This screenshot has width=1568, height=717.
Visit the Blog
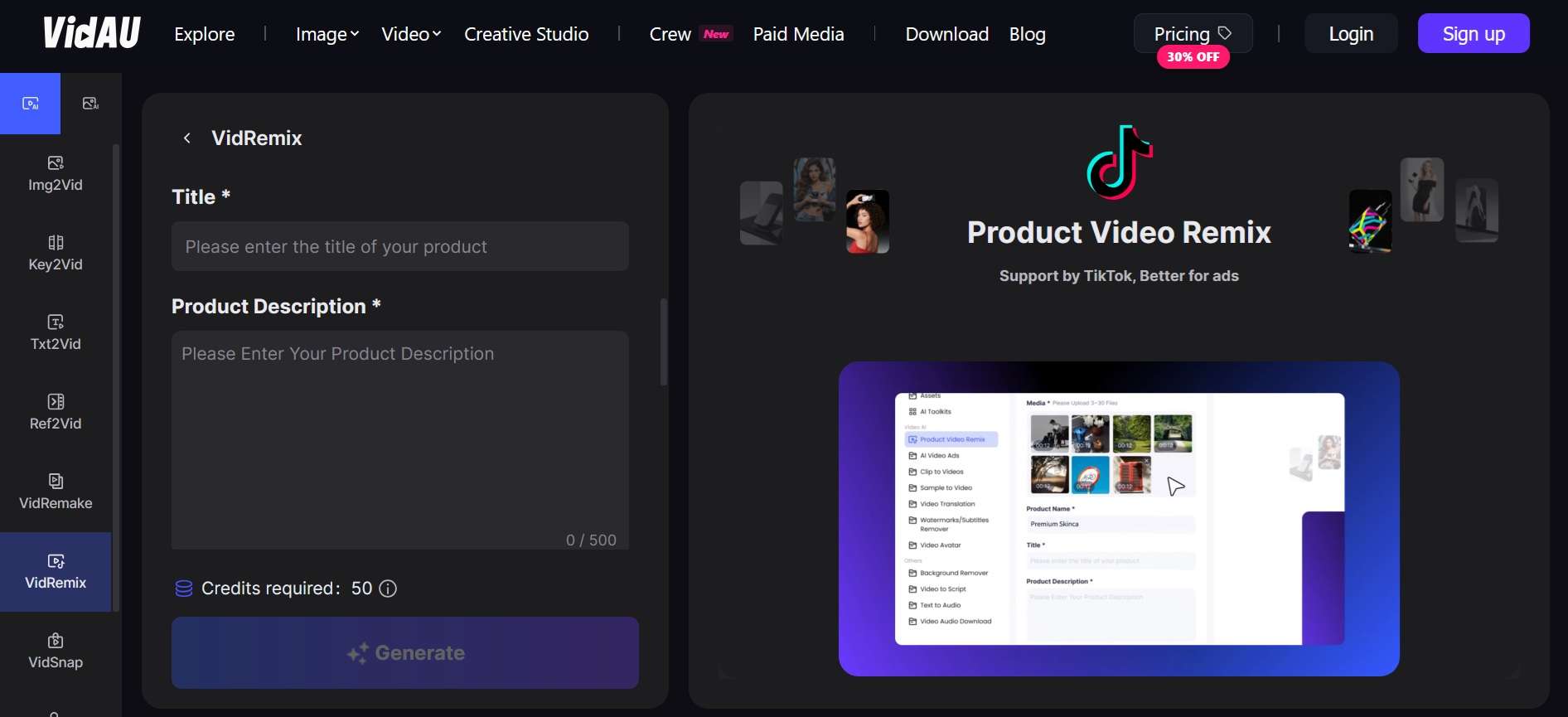point(1028,34)
